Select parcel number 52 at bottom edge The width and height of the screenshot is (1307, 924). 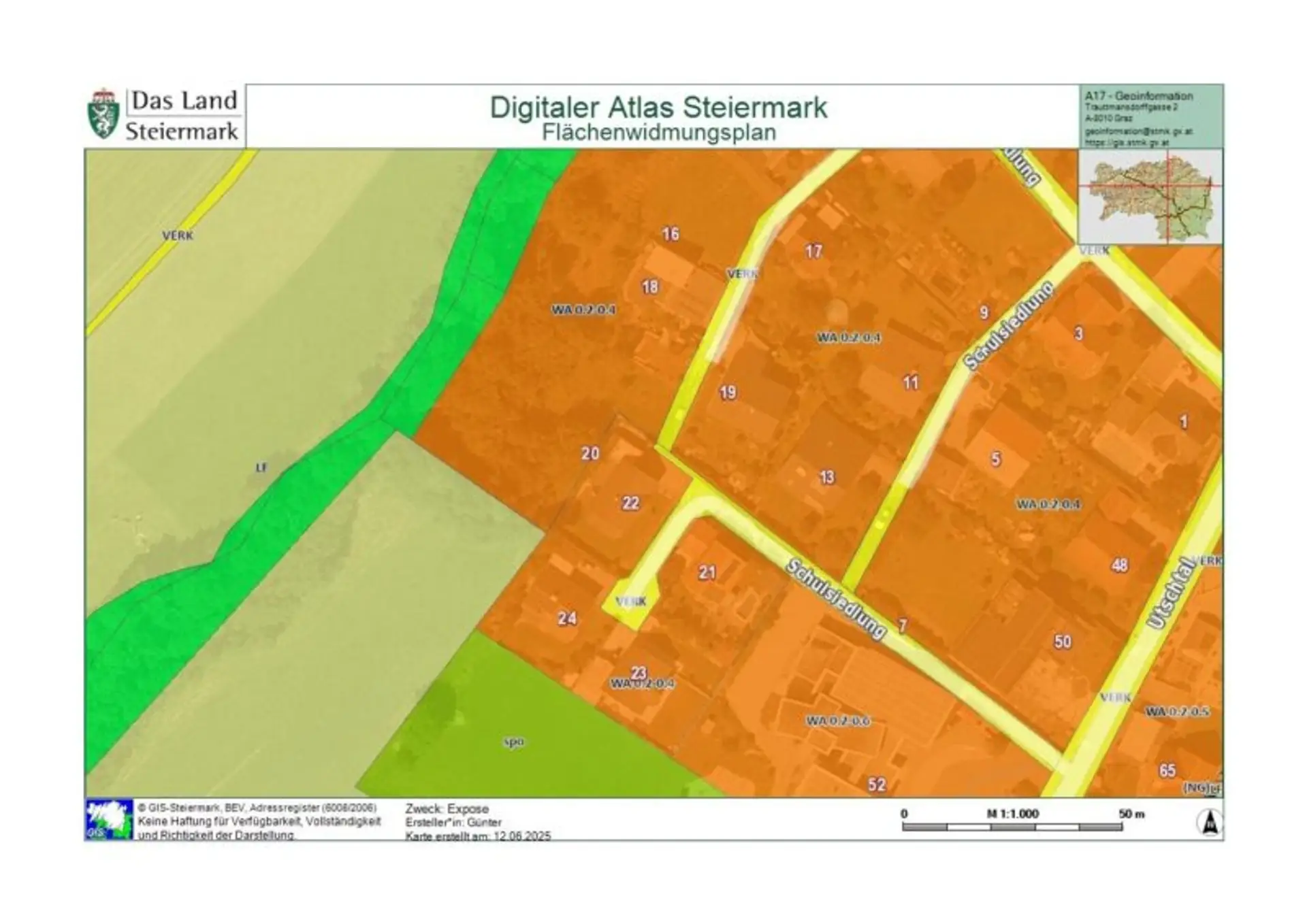[877, 785]
